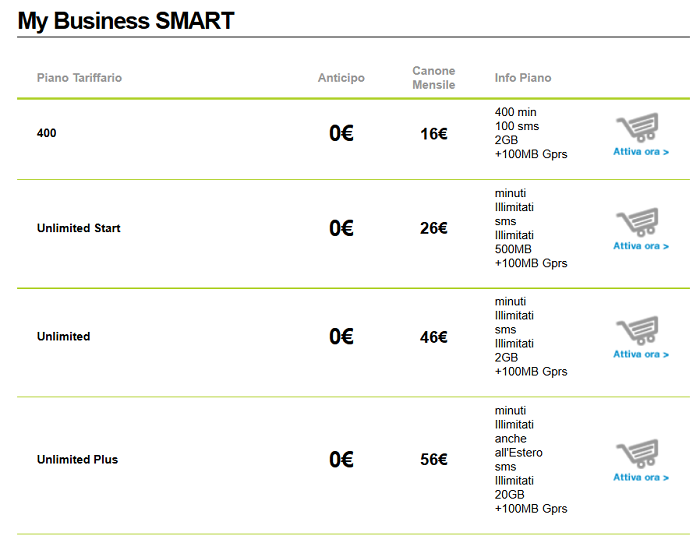Click the 26€ monthly fee
Image resolution: width=700 pixels, height=550 pixels.
point(433,228)
